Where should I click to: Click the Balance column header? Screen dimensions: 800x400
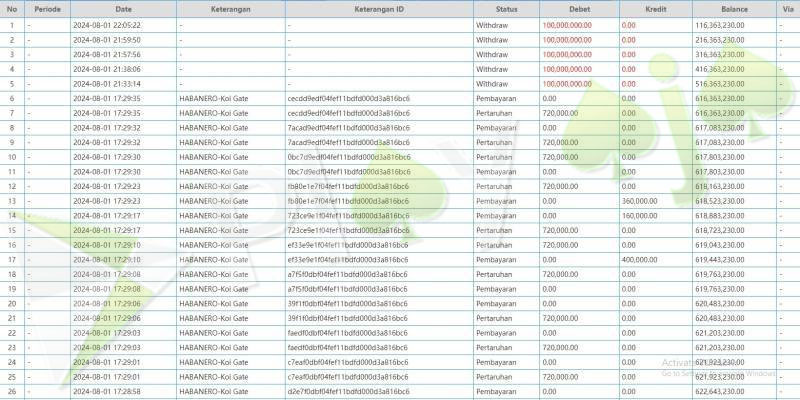click(x=734, y=8)
